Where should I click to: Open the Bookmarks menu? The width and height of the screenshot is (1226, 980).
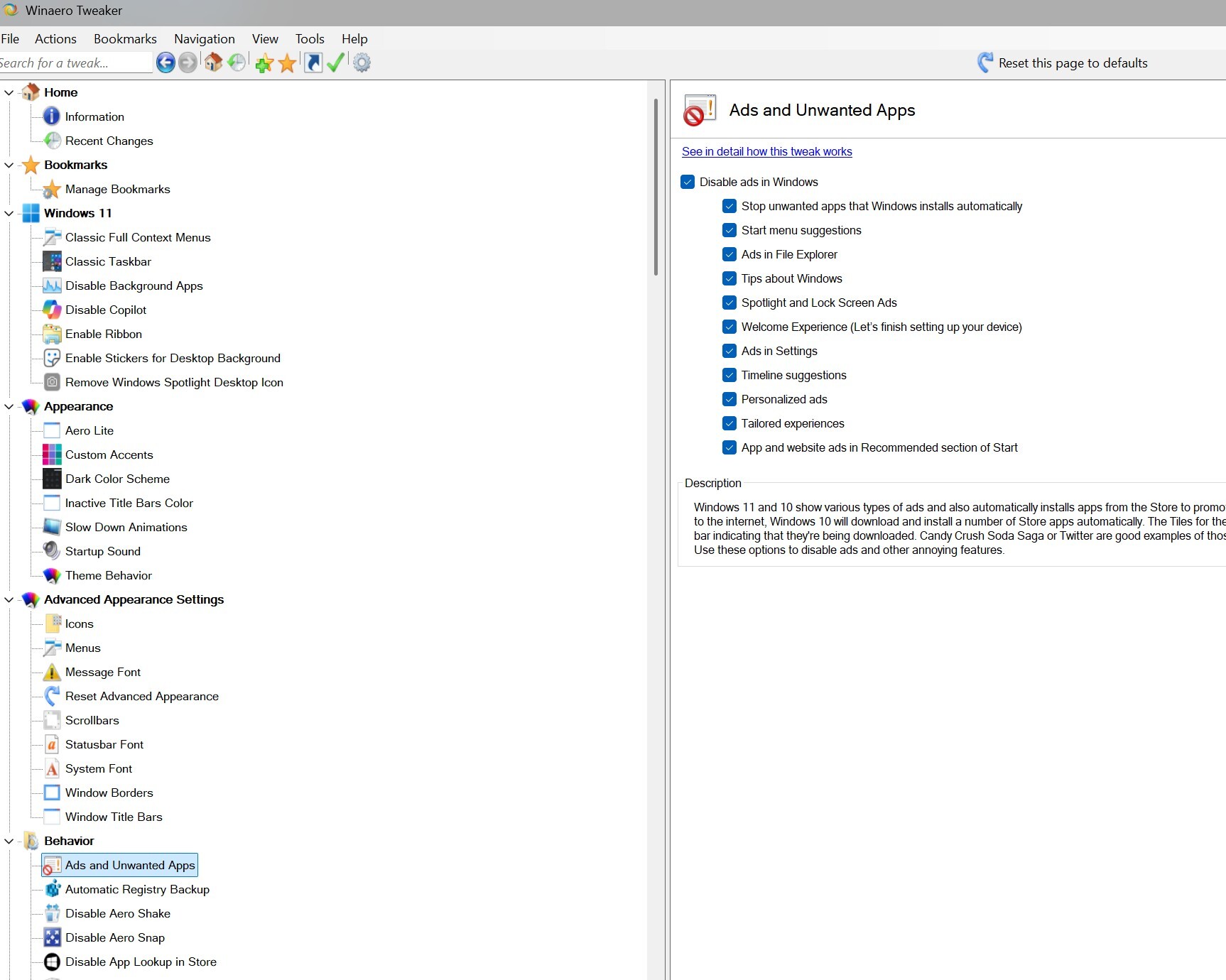pyautogui.click(x=125, y=39)
